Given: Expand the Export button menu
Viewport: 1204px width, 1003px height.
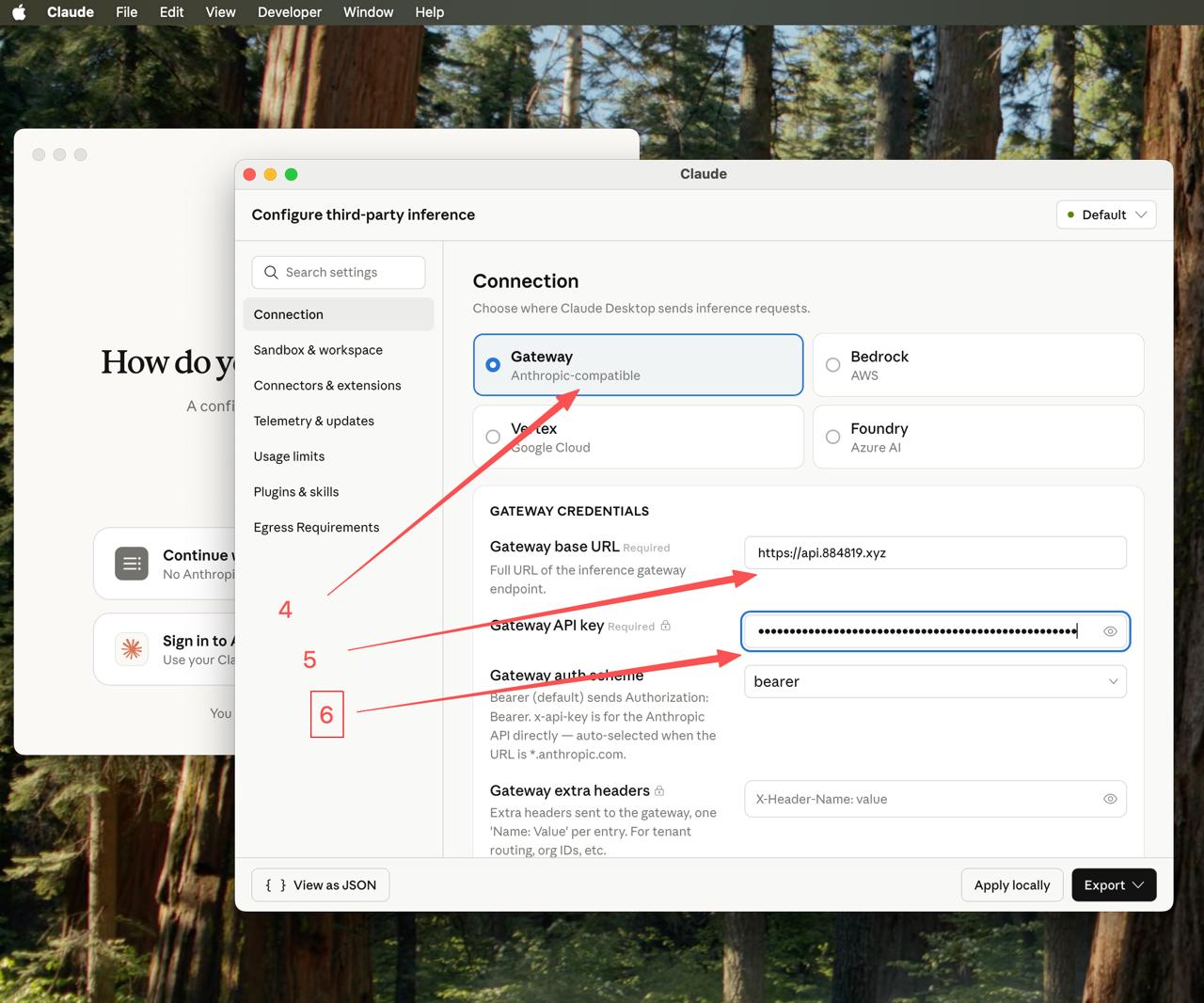Looking at the screenshot, I should coord(1114,885).
